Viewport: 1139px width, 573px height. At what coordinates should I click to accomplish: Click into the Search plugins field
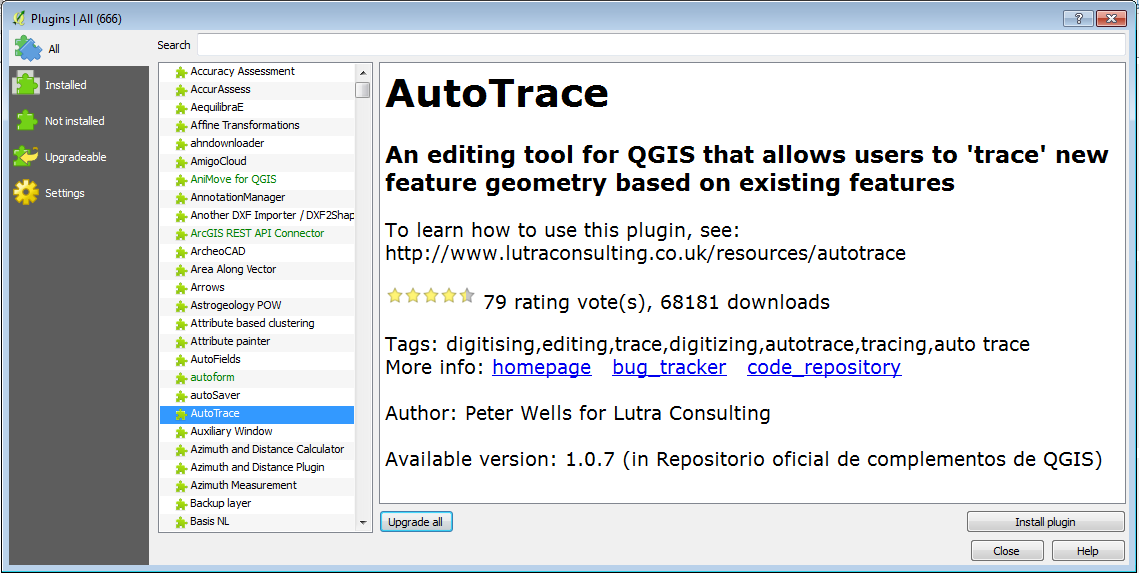(661, 44)
